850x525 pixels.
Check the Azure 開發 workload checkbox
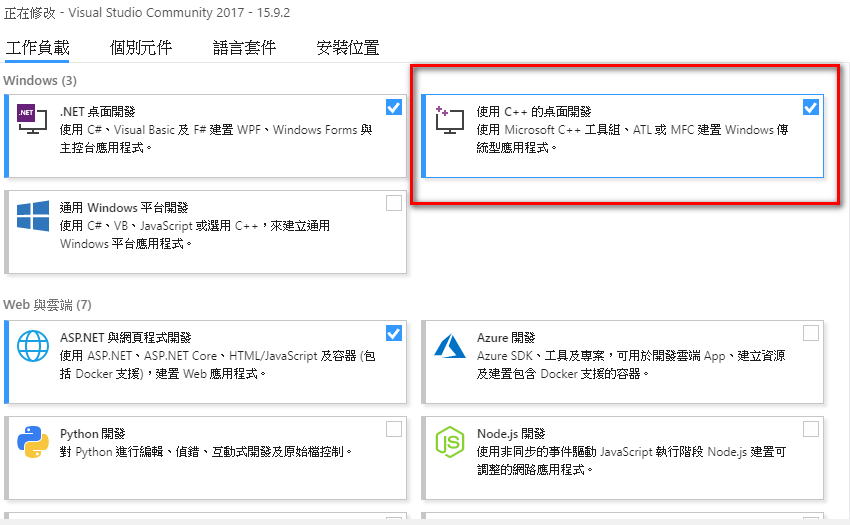pyautogui.click(x=811, y=333)
